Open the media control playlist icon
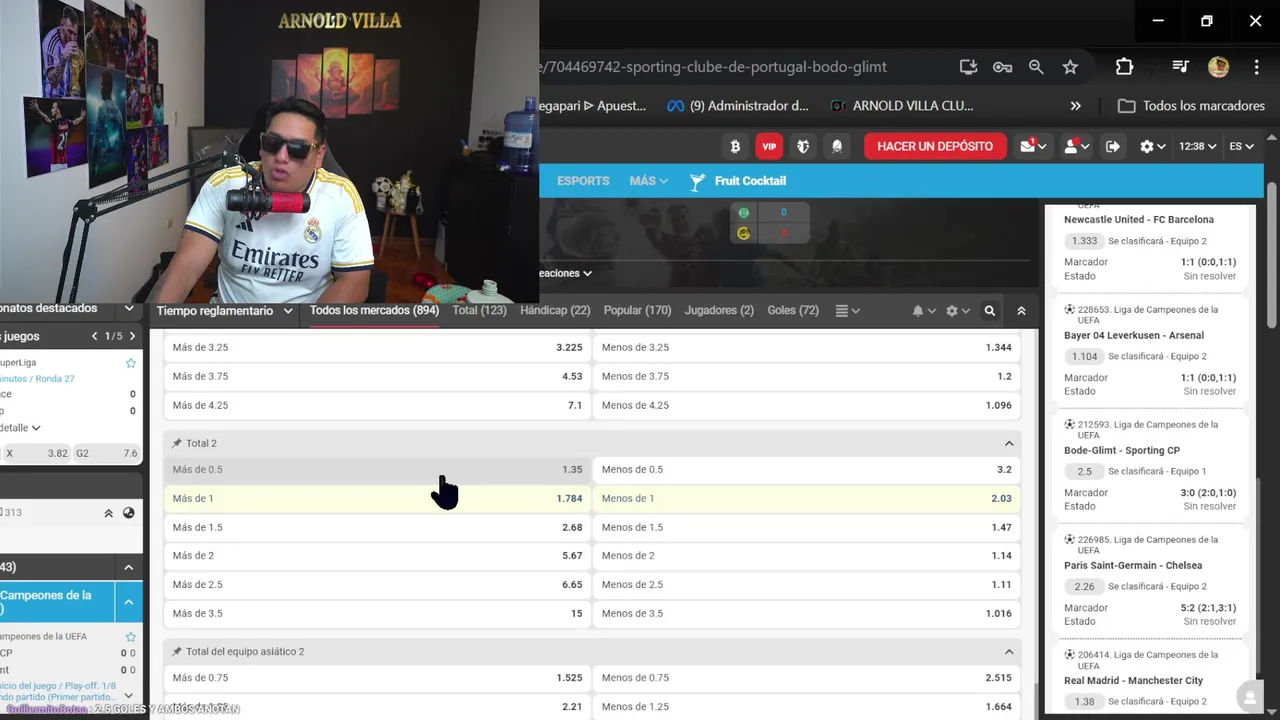Image resolution: width=1280 pixels, height=720 pixels. tap(1180, 67)
